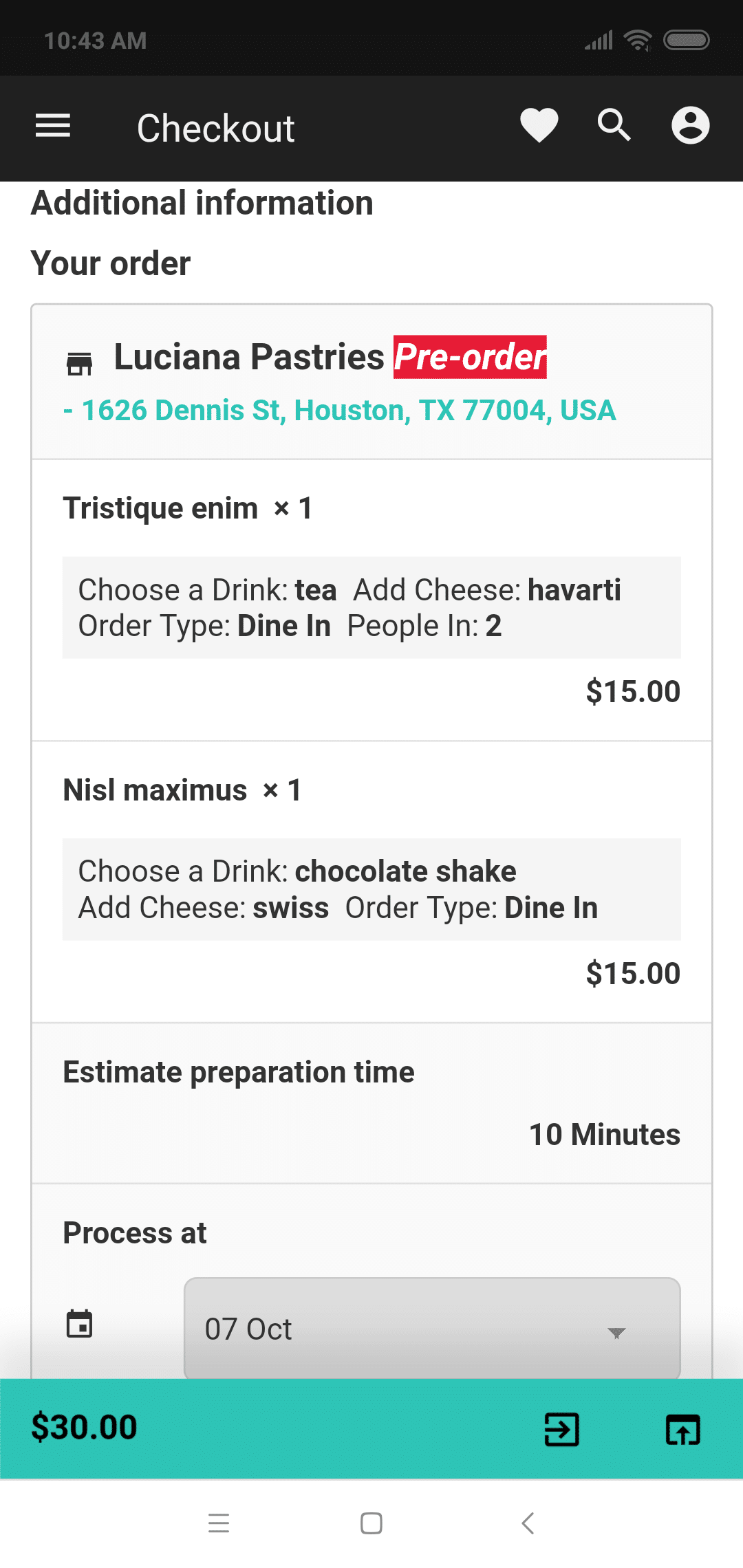
Task: Tap the 1626 Dennis St address link
Action: pyautogui.click(x=348, y=411)
